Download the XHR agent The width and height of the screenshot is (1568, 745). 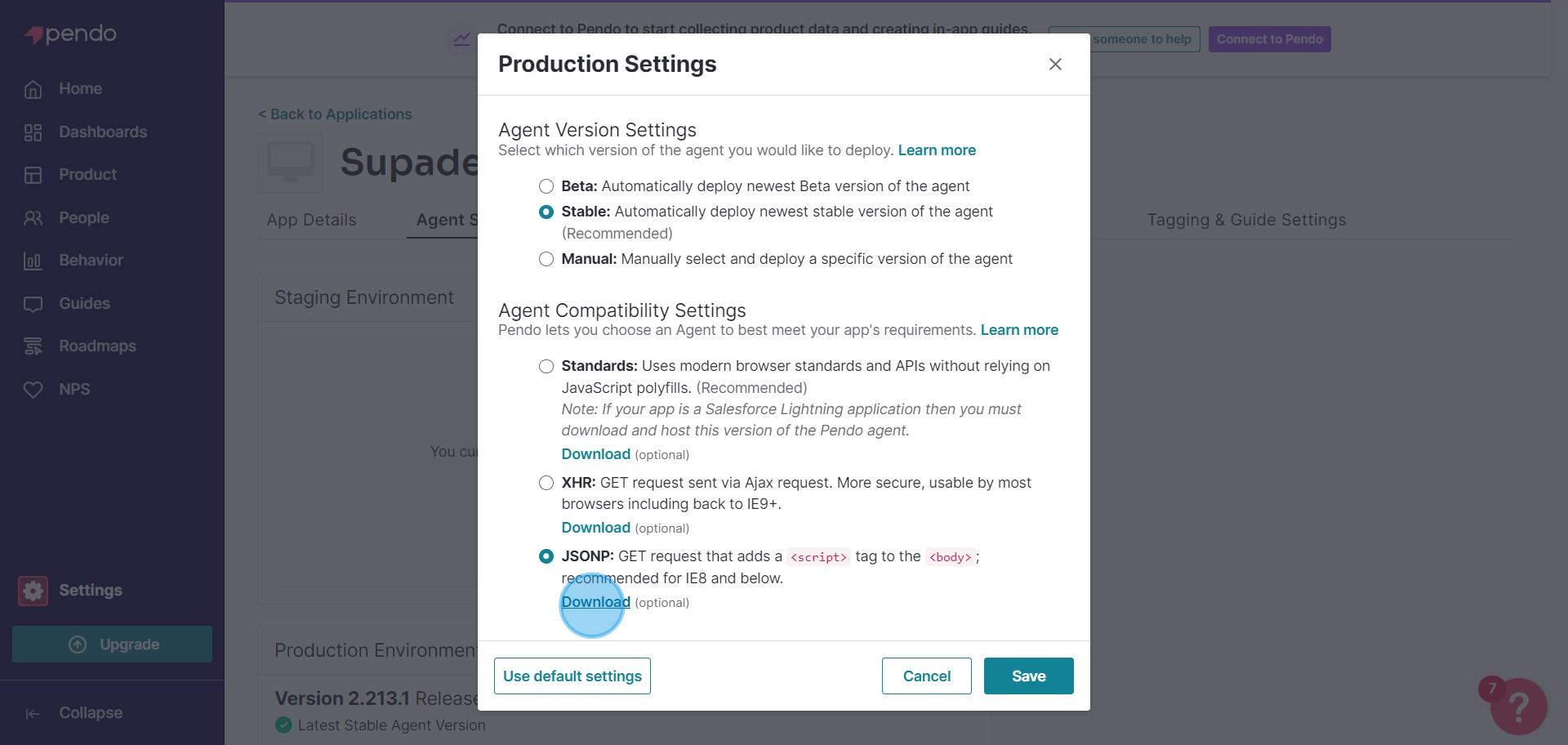595,528
